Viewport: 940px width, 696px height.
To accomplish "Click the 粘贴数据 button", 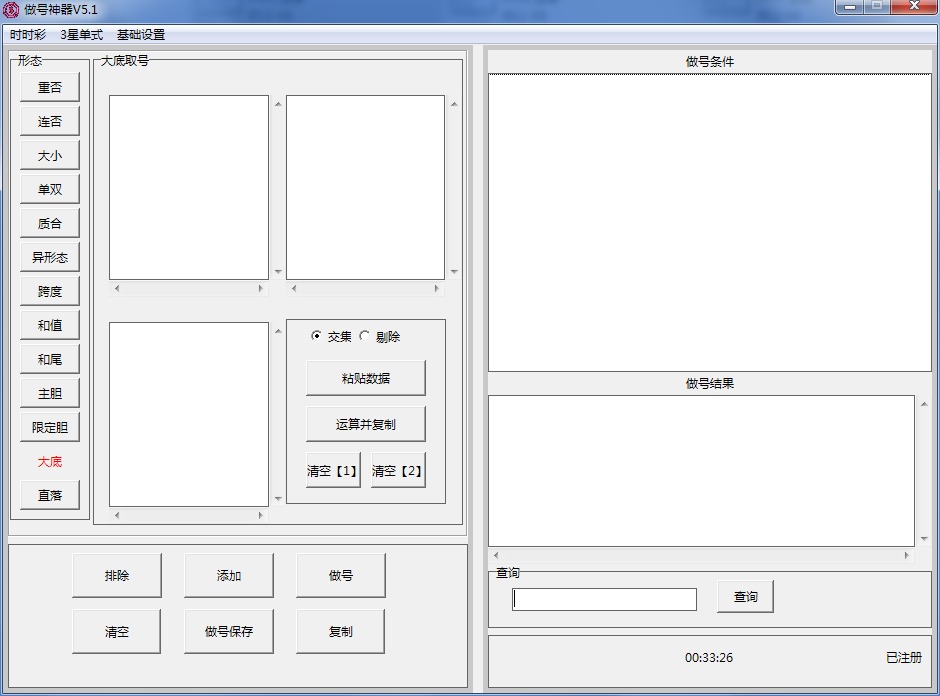I will click(366, 379).
